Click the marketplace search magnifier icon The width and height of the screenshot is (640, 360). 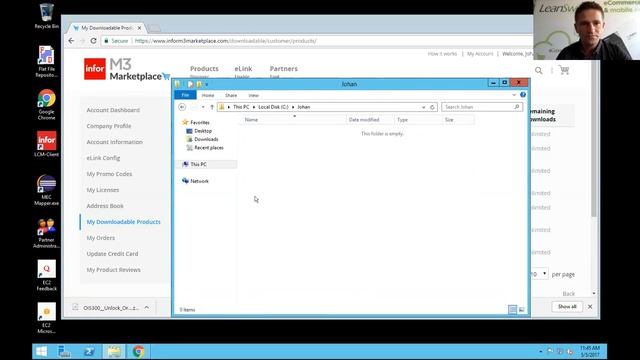point(539,71)
